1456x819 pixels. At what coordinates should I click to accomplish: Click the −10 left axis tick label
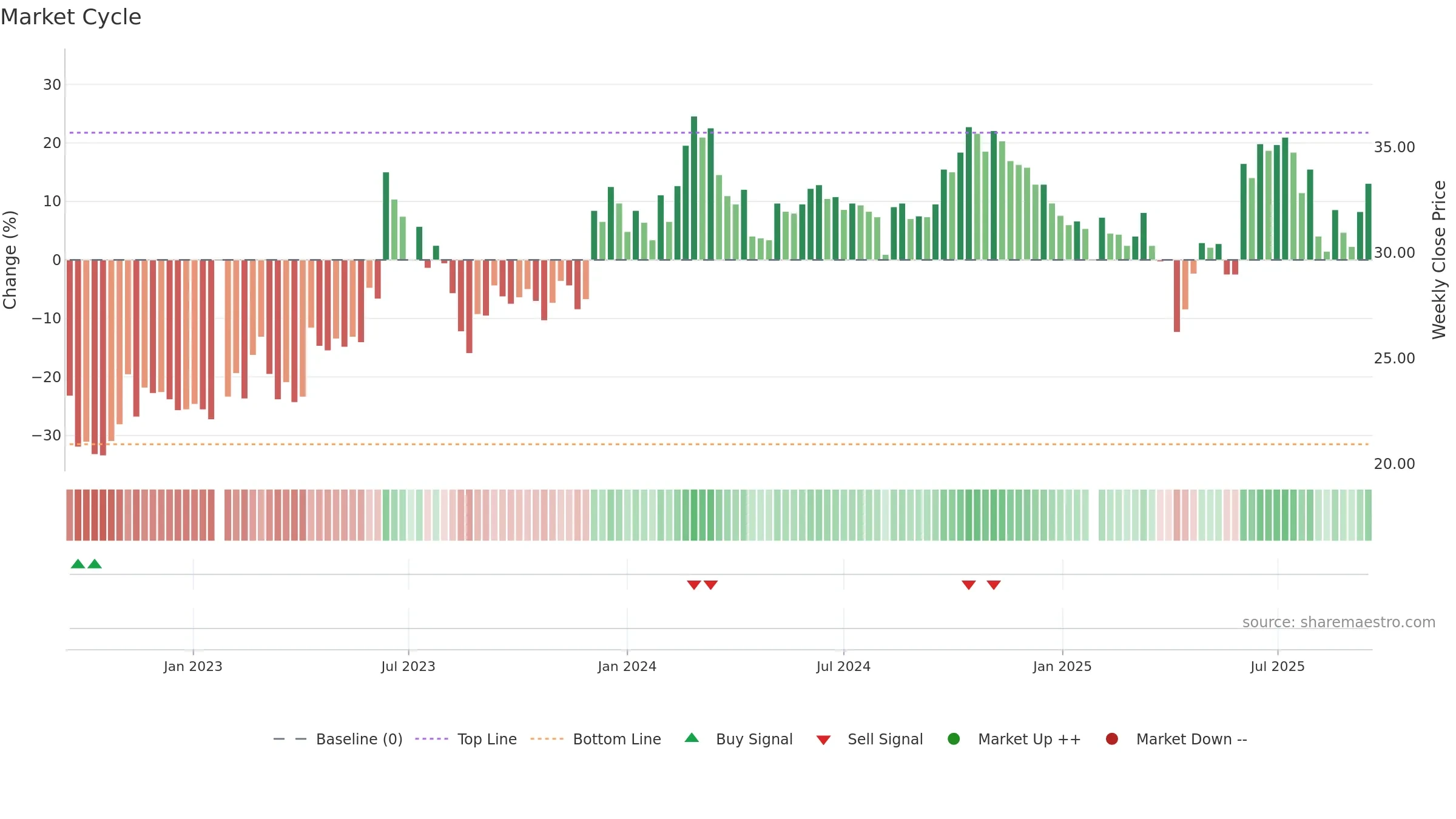tap(47, 318)
